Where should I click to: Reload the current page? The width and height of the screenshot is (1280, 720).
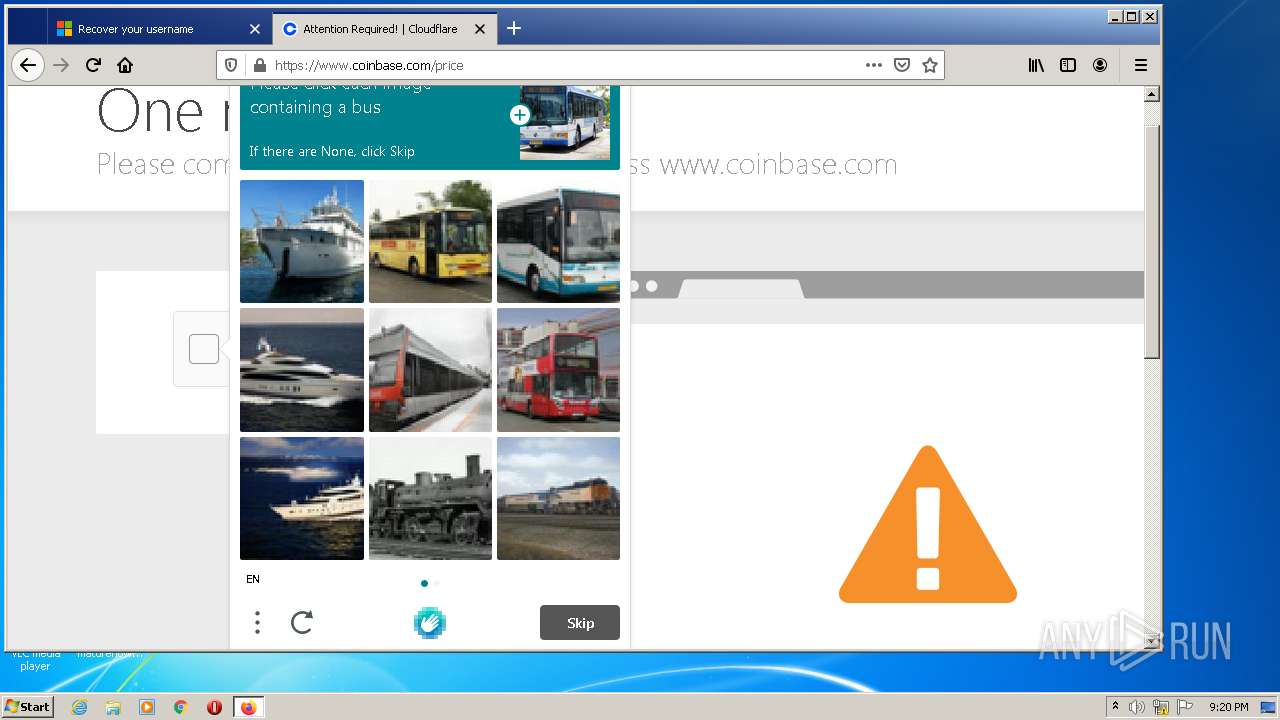(x=93, y=65)
